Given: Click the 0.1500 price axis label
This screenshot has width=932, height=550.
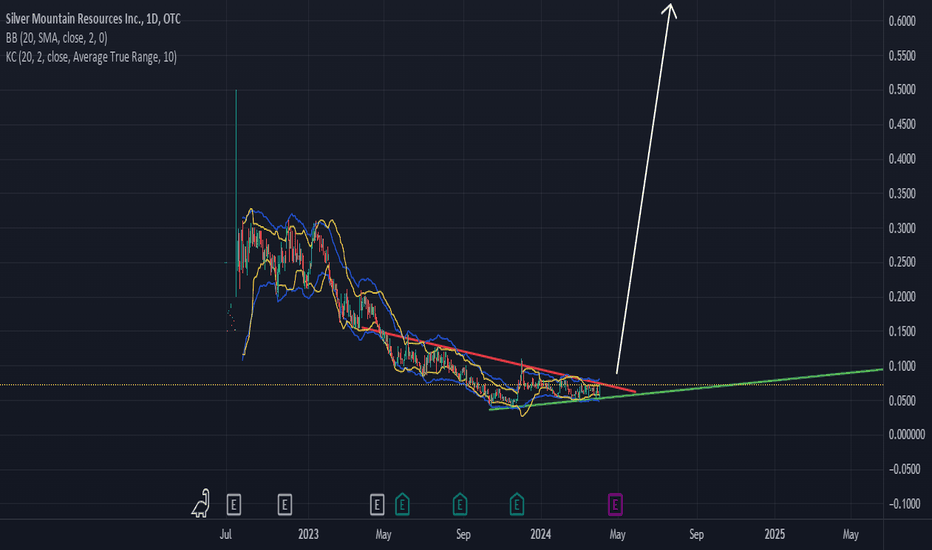Looking at the screenshot, I should pyautogui.click(x=902, y=331).
